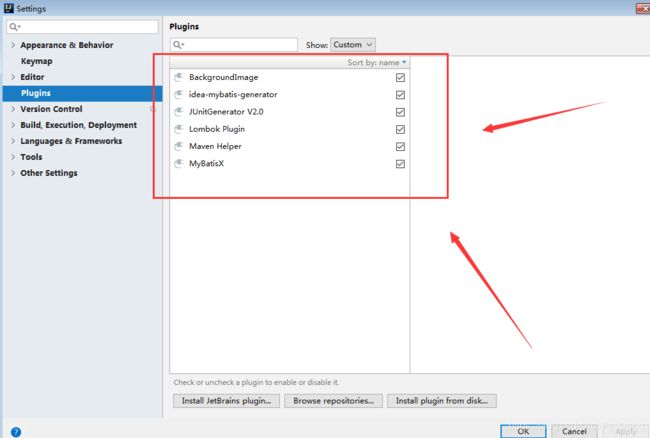The image size is (650, 438).
Task: Expand the Tools settings node
Action: coord(13,157)
